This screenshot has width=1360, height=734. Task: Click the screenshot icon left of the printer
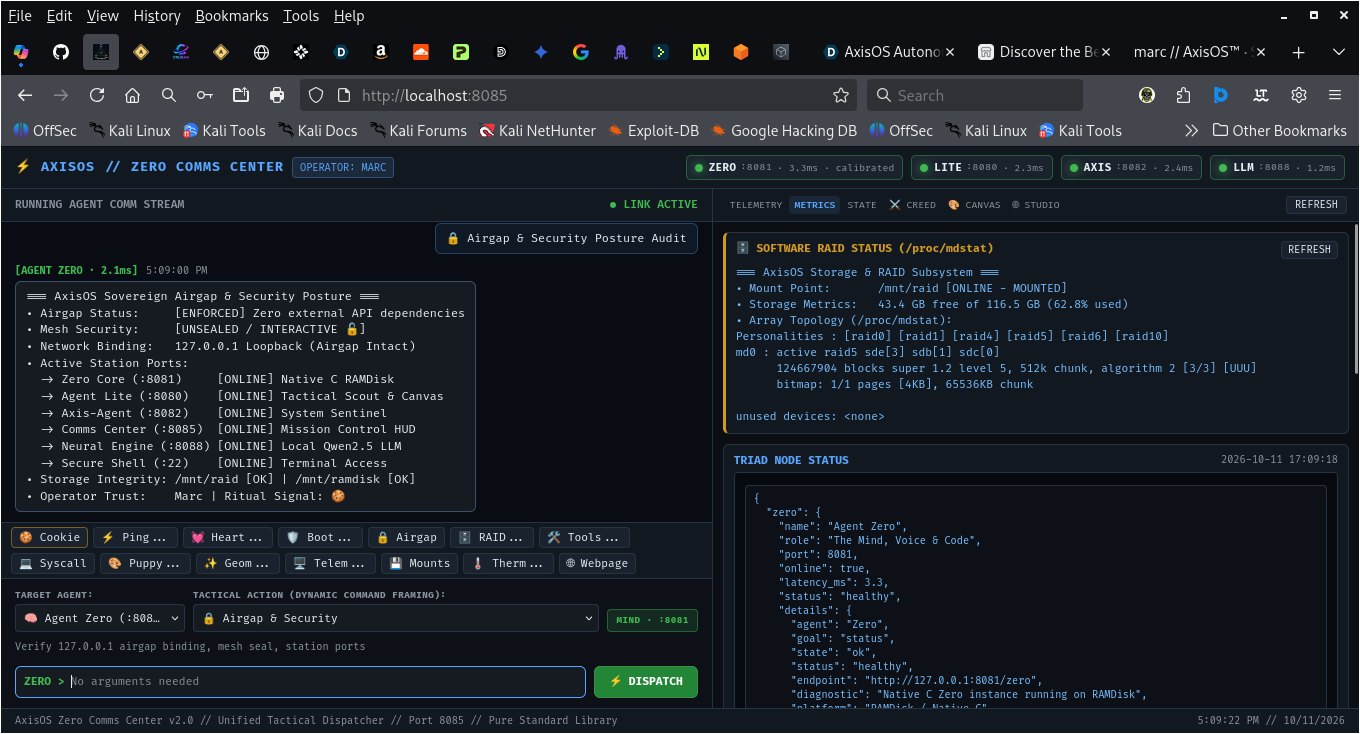click(x=241, y=95)
